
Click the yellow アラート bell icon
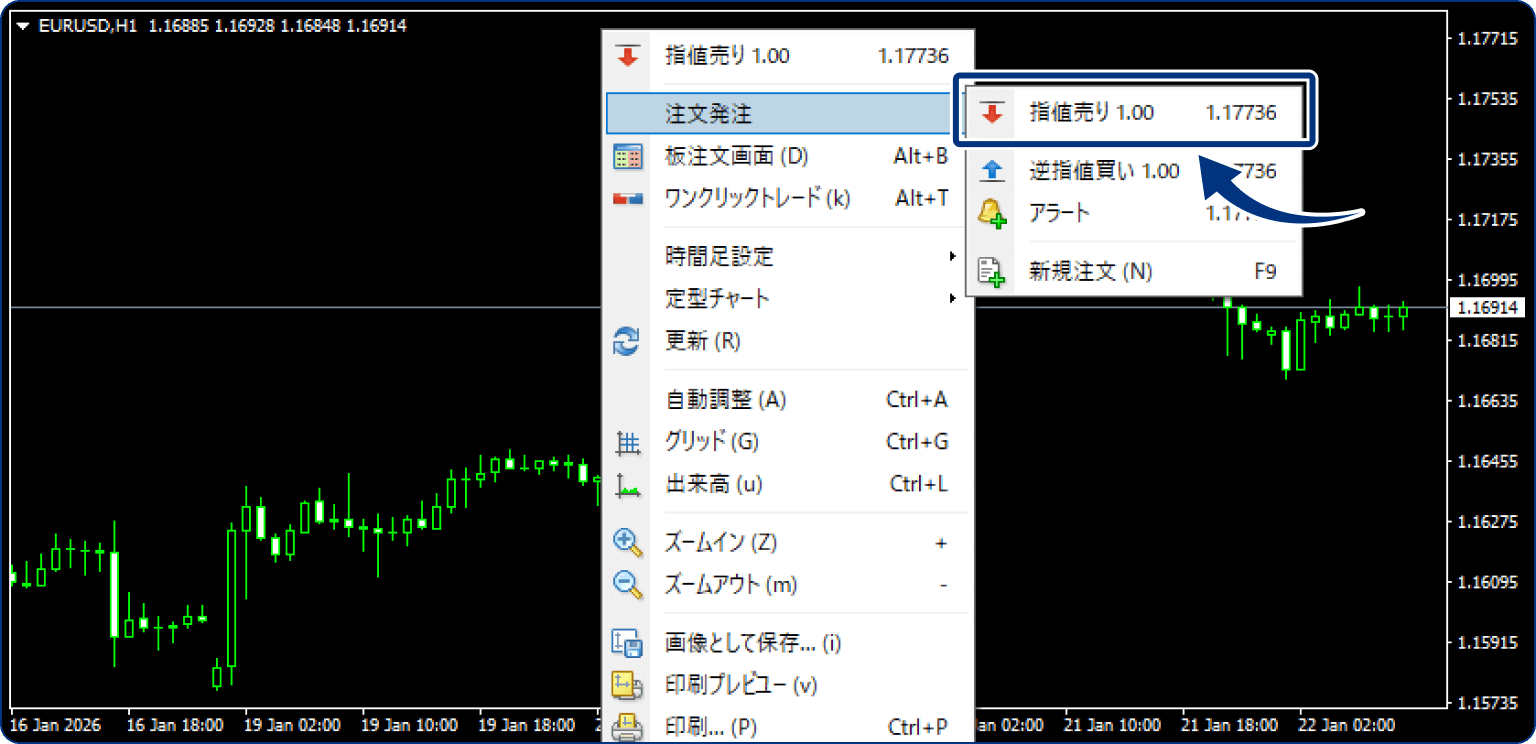[991, 212]
